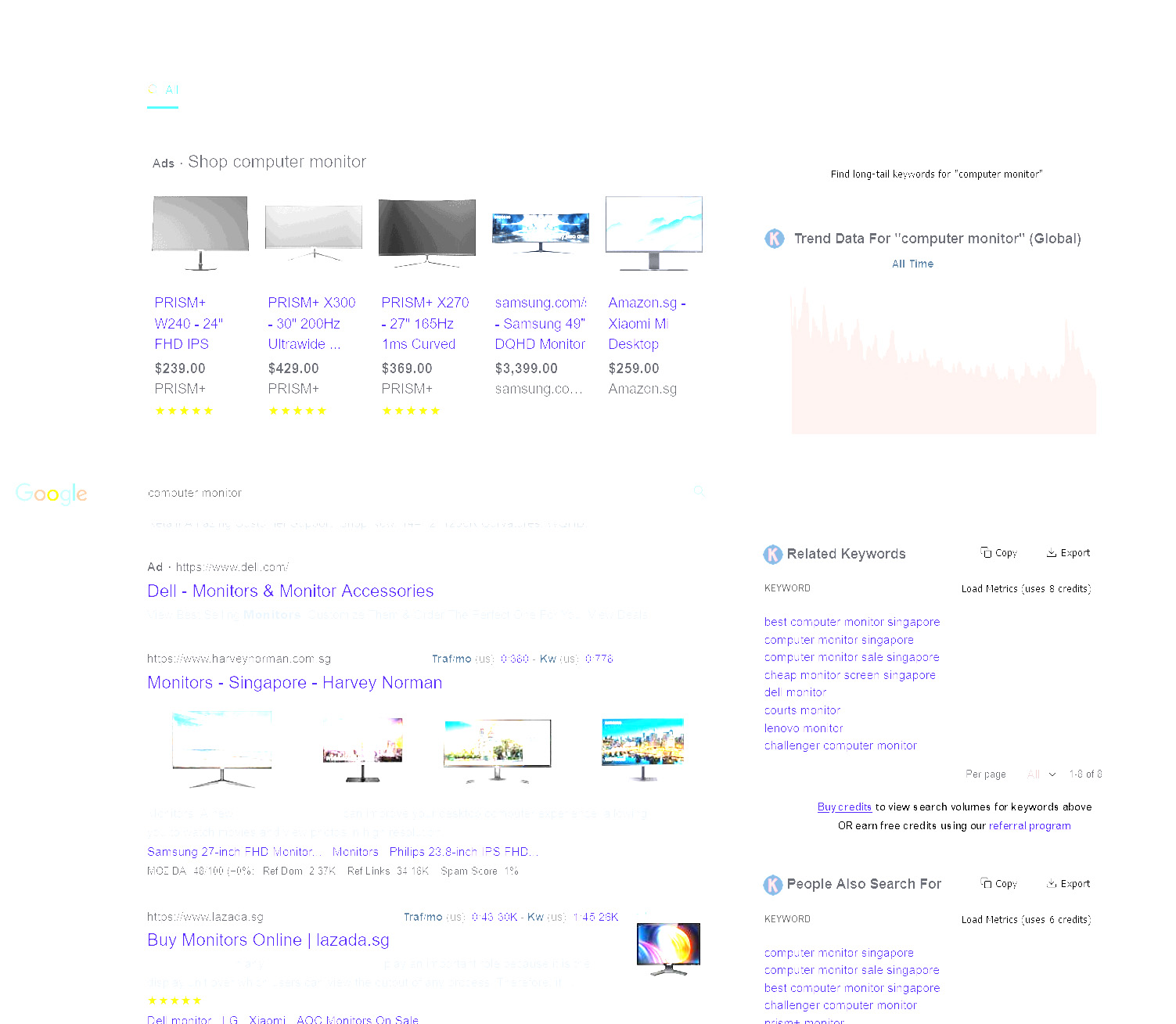1176x1024 pixels.
Task: Open PRISM+ W240 24" FHD IPS product link
Action: point(189,323)
